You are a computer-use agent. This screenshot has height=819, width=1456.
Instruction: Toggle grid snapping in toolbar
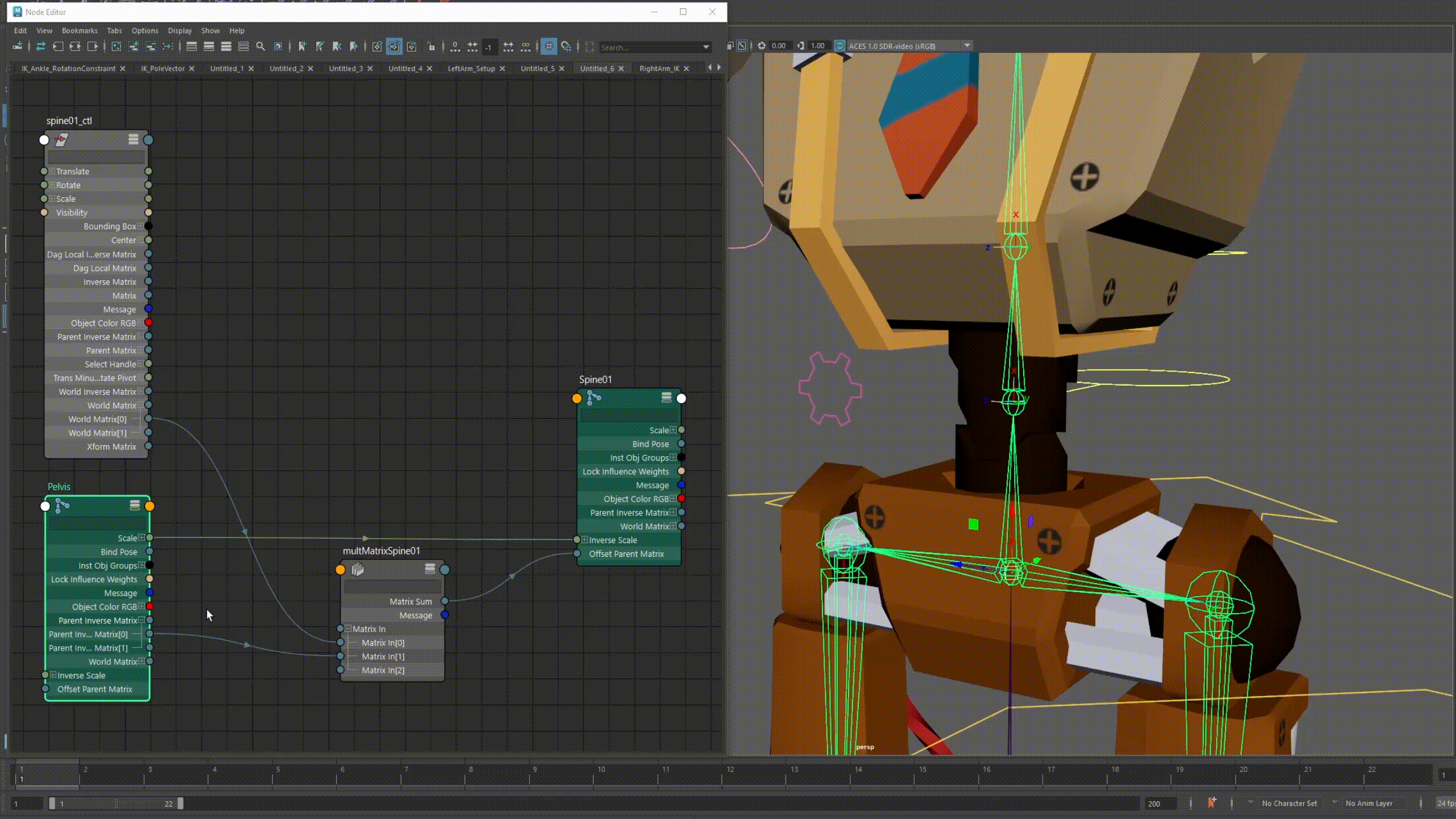(566, 47)
